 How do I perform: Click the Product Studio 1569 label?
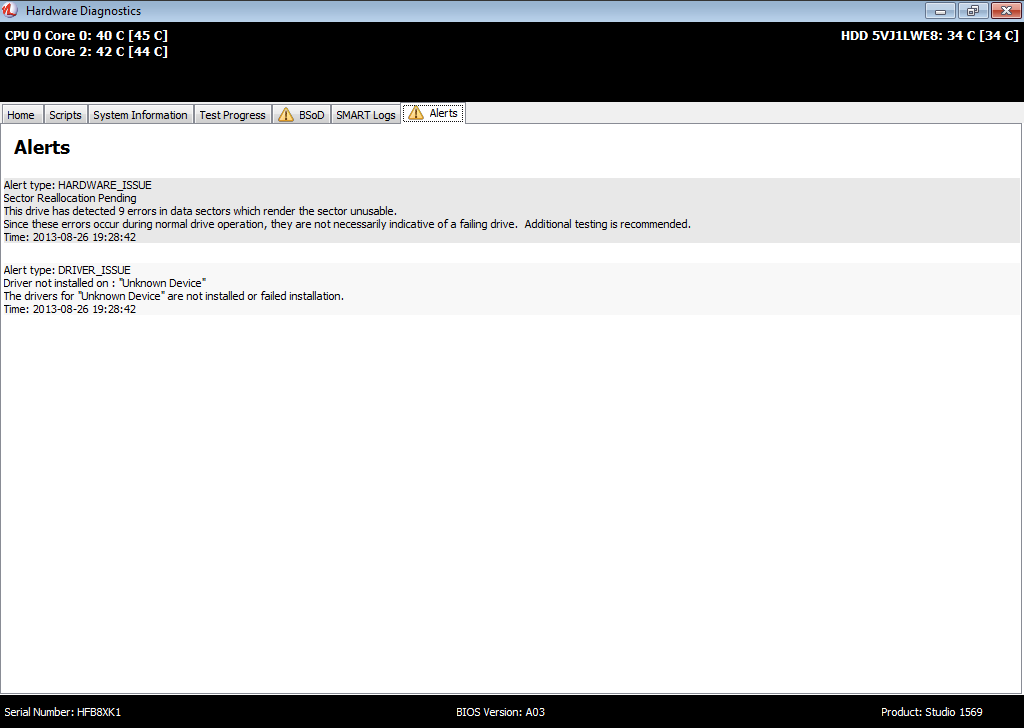coord(931,712)
